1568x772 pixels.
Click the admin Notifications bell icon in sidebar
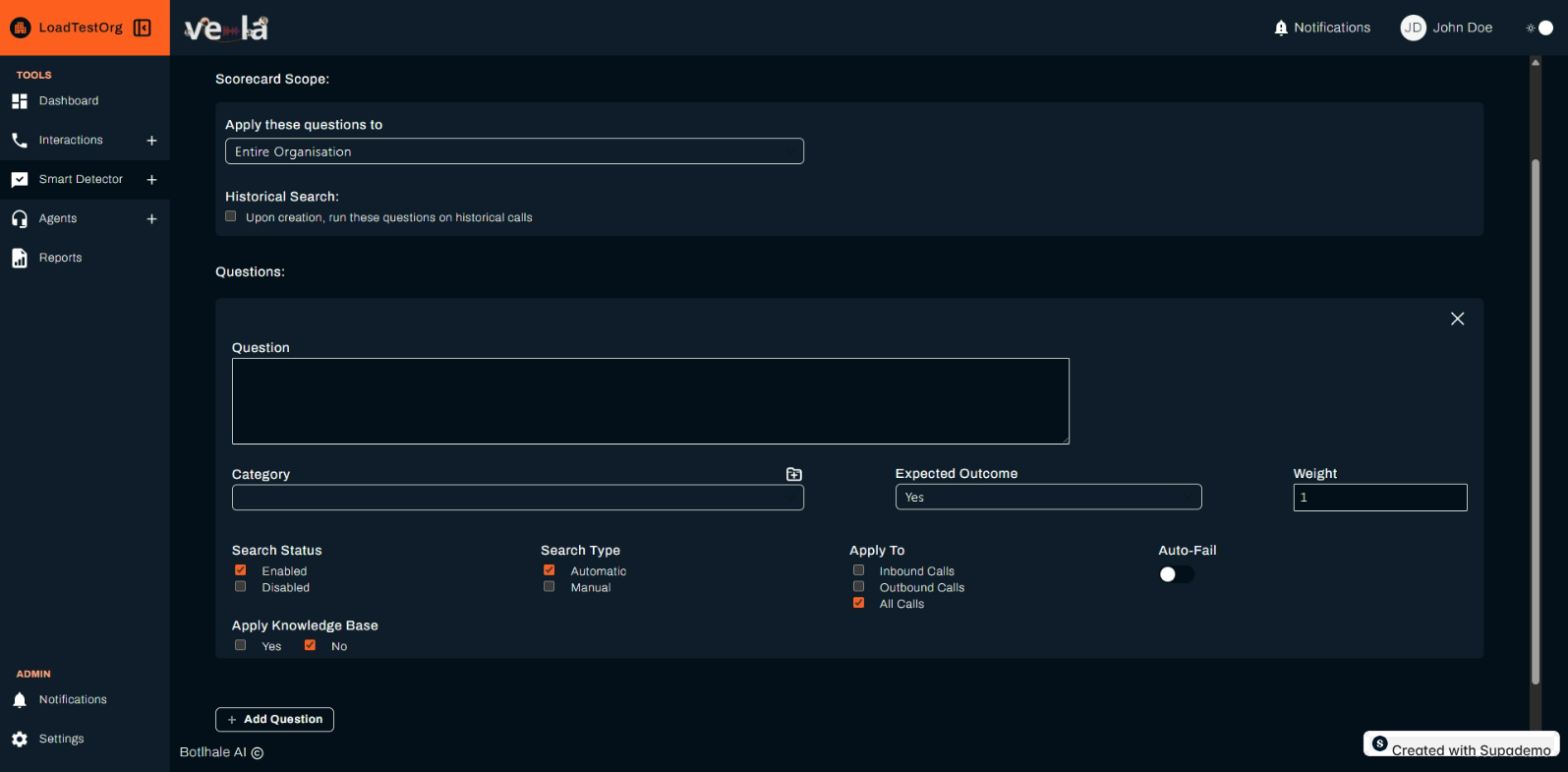coord(20,700)
